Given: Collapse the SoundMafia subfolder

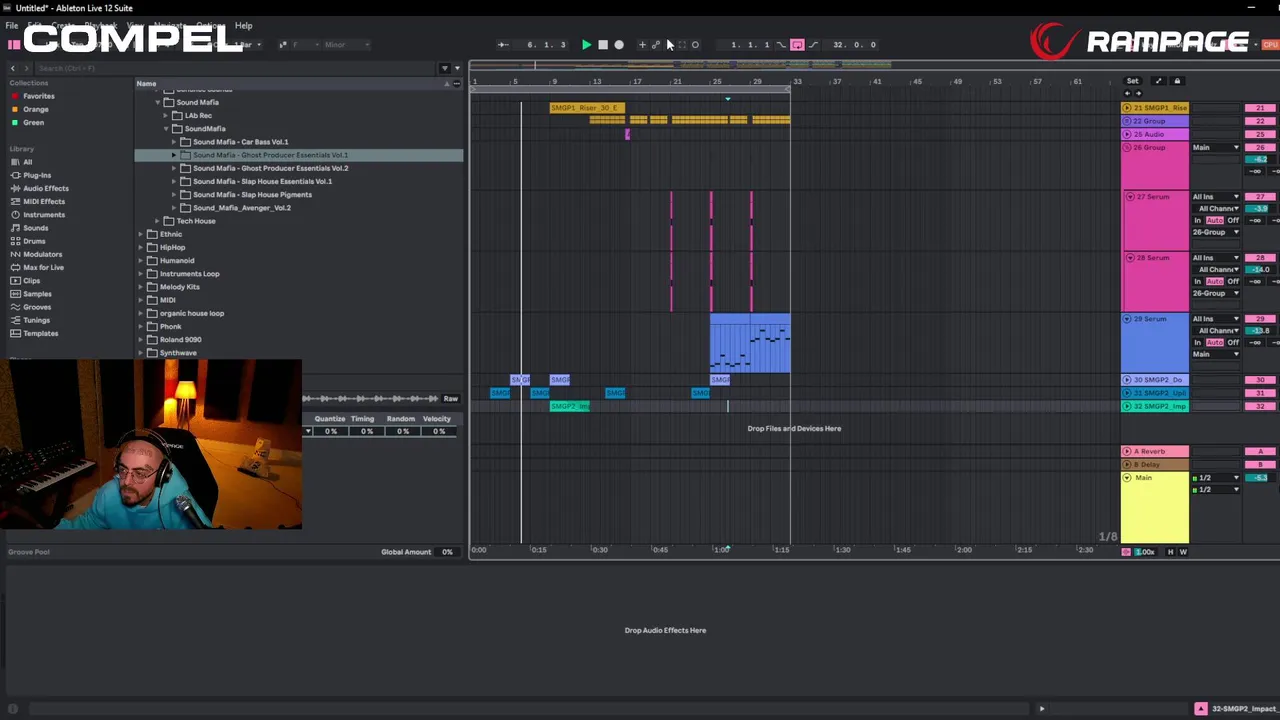Looking at the screenshot, I should pyautogui.click(x=166, y=129).
